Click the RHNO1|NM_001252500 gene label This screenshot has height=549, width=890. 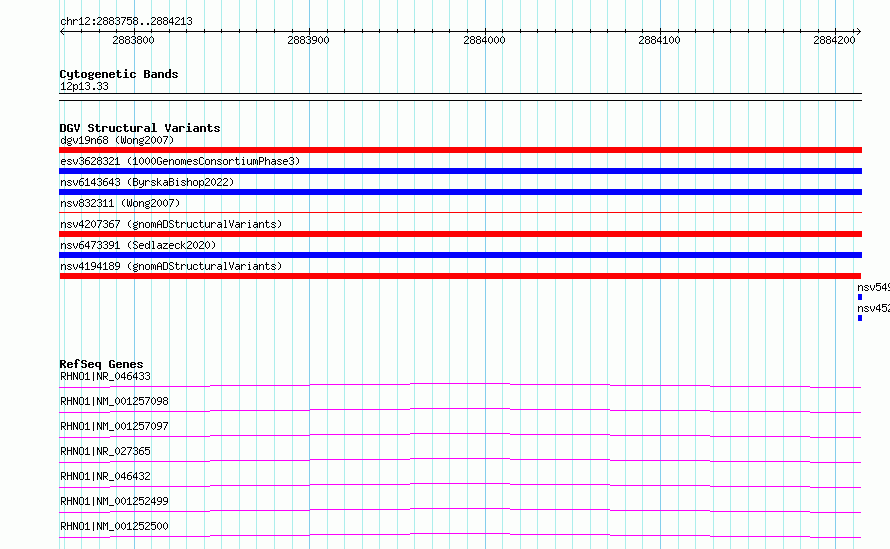coord(114,526)
